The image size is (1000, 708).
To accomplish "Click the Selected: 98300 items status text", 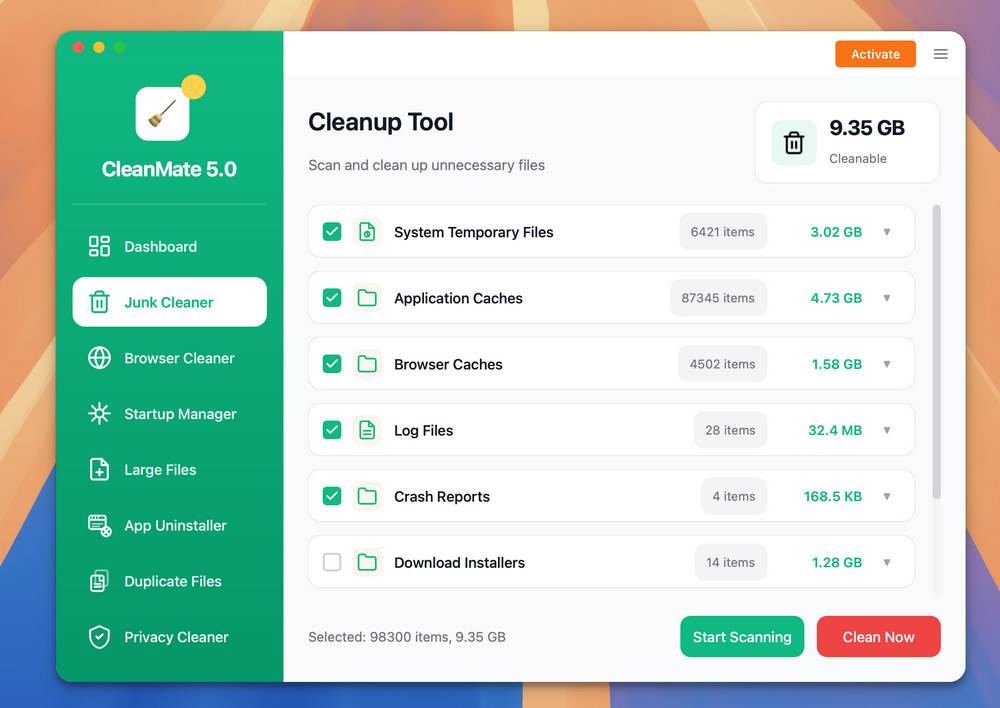I will tap(407, 637).
